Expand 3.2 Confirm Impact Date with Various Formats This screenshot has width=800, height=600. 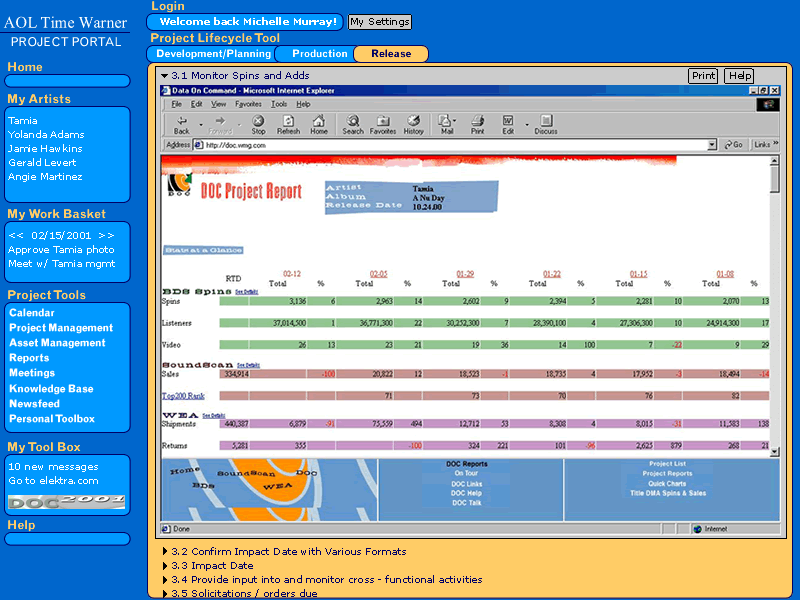click(x=165, y=552)
